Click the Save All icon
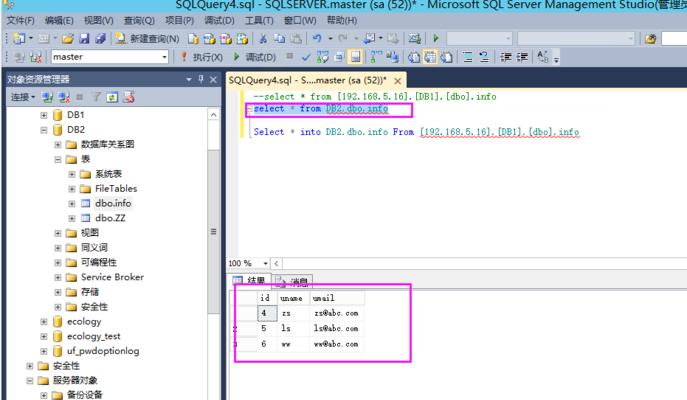The width and height of the screenshot is (687, 400). pos(100,39)
